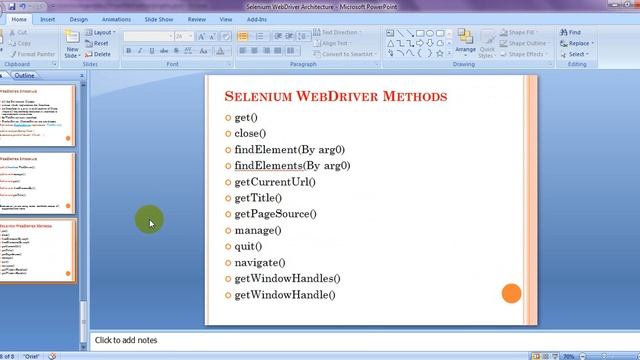Click Copy in Clipboard group
Image resolution: width=640 pixels, height=360 pixels.
click(20, 43)
